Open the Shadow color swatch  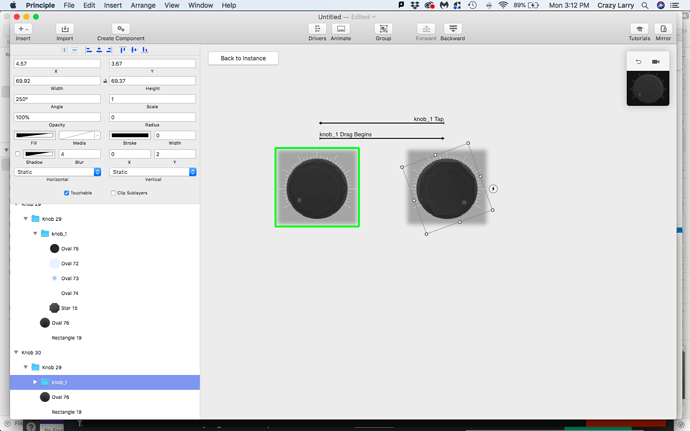(39, 154)
